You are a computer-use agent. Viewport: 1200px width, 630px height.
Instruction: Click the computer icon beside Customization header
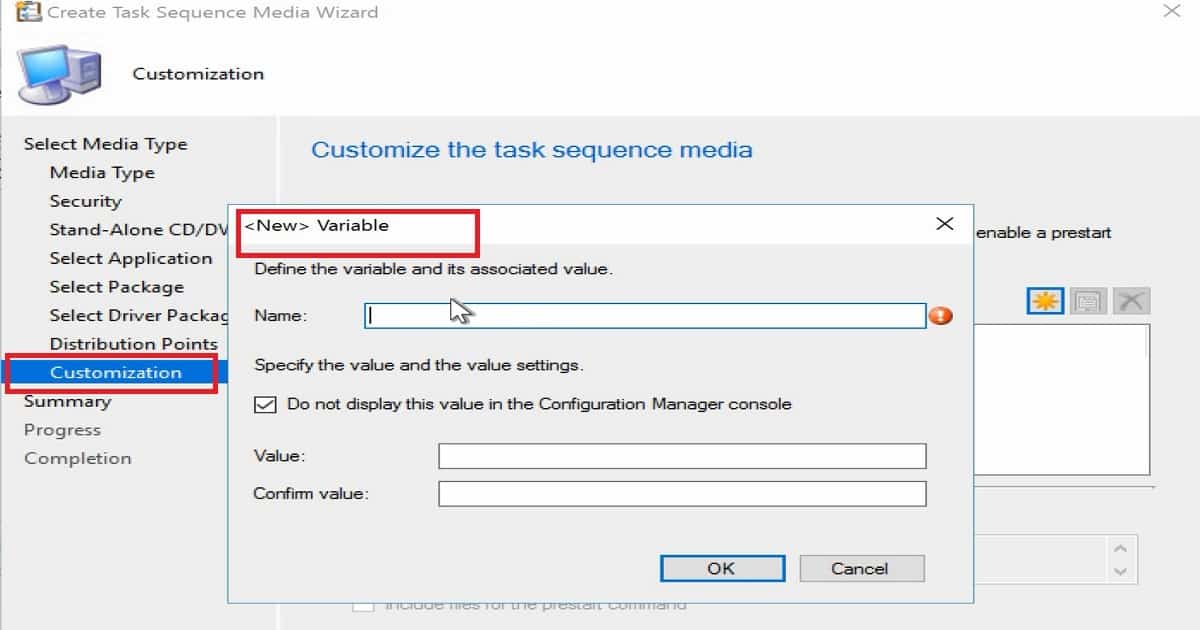click(x=60, y=74)
